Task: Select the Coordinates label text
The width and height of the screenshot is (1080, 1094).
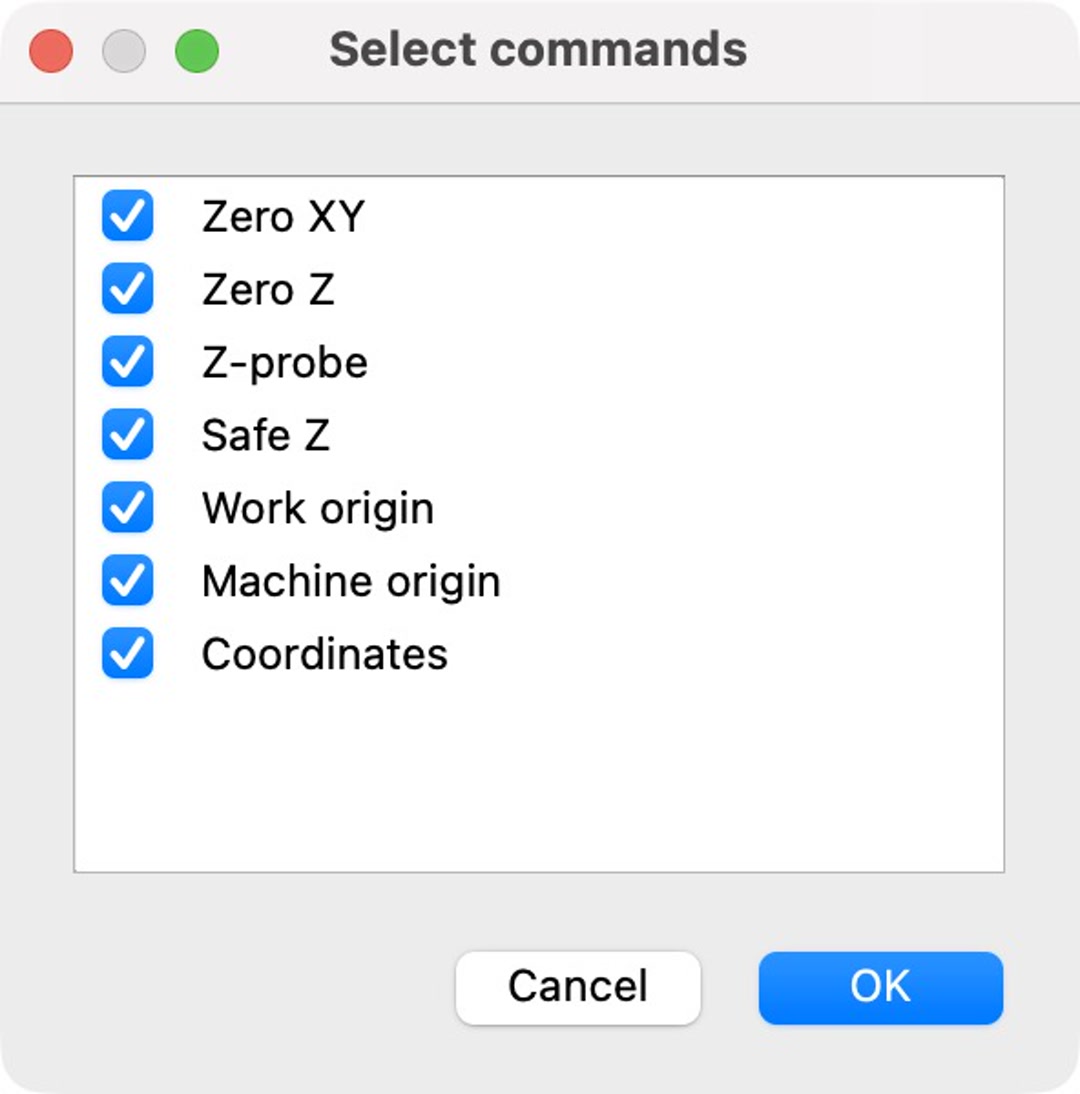Action: pos(324,654)
